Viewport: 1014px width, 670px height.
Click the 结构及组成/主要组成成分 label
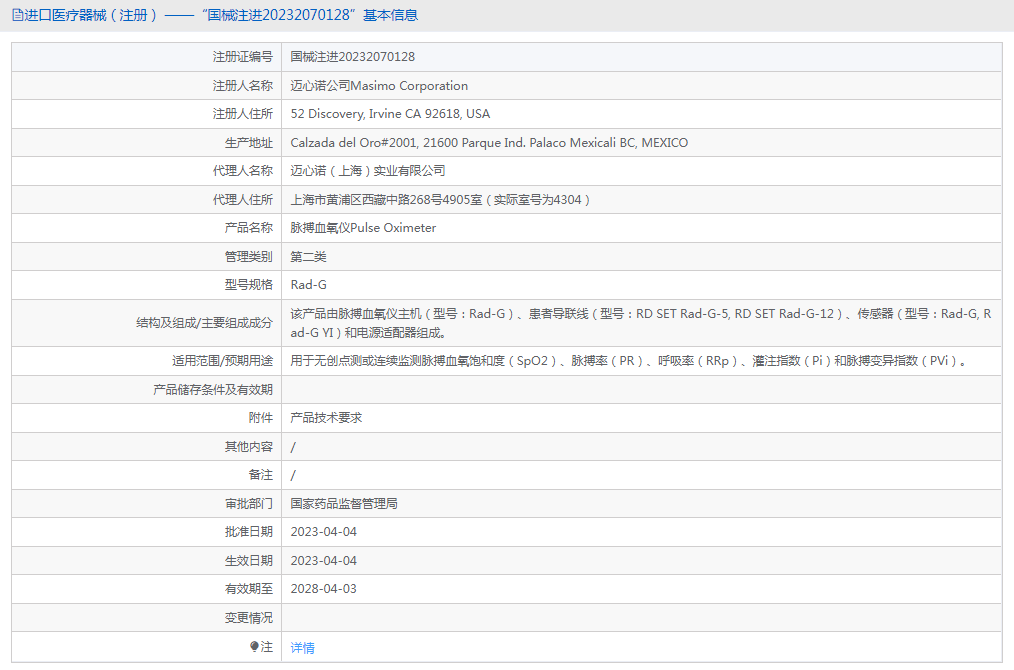204,323
